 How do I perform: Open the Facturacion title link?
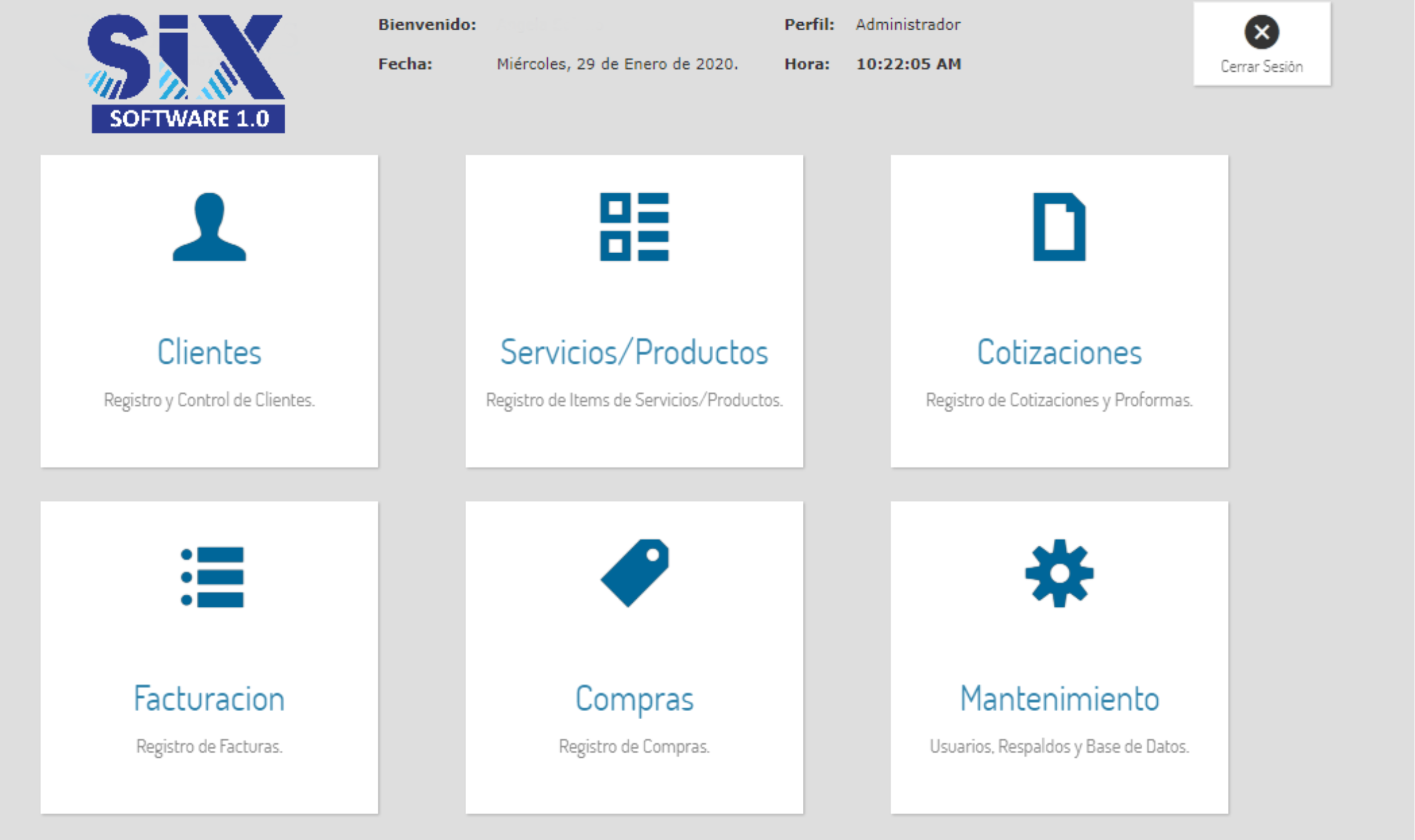coord(209,699)
